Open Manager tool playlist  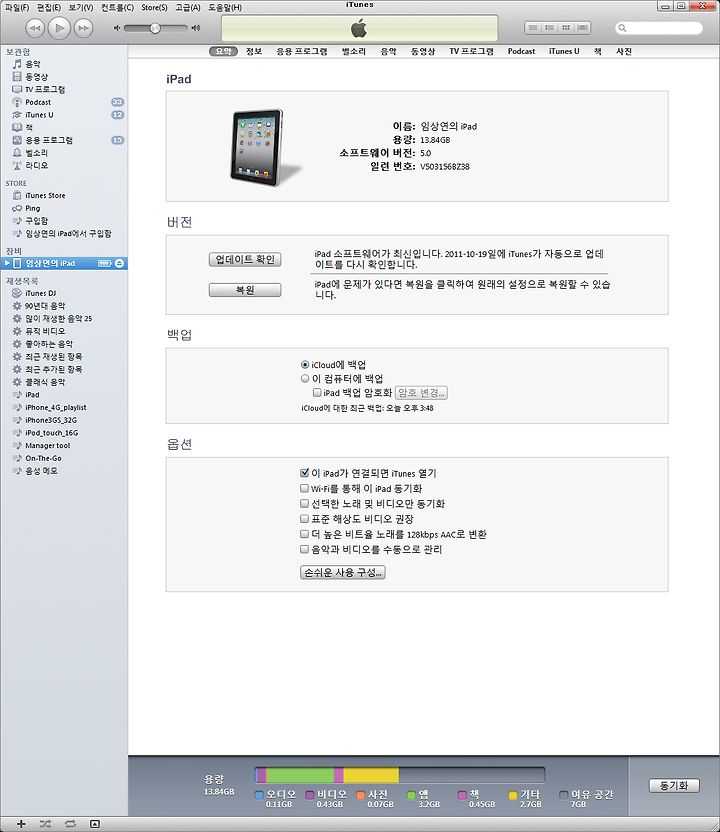pyautogui.click(x=47, y=446)
